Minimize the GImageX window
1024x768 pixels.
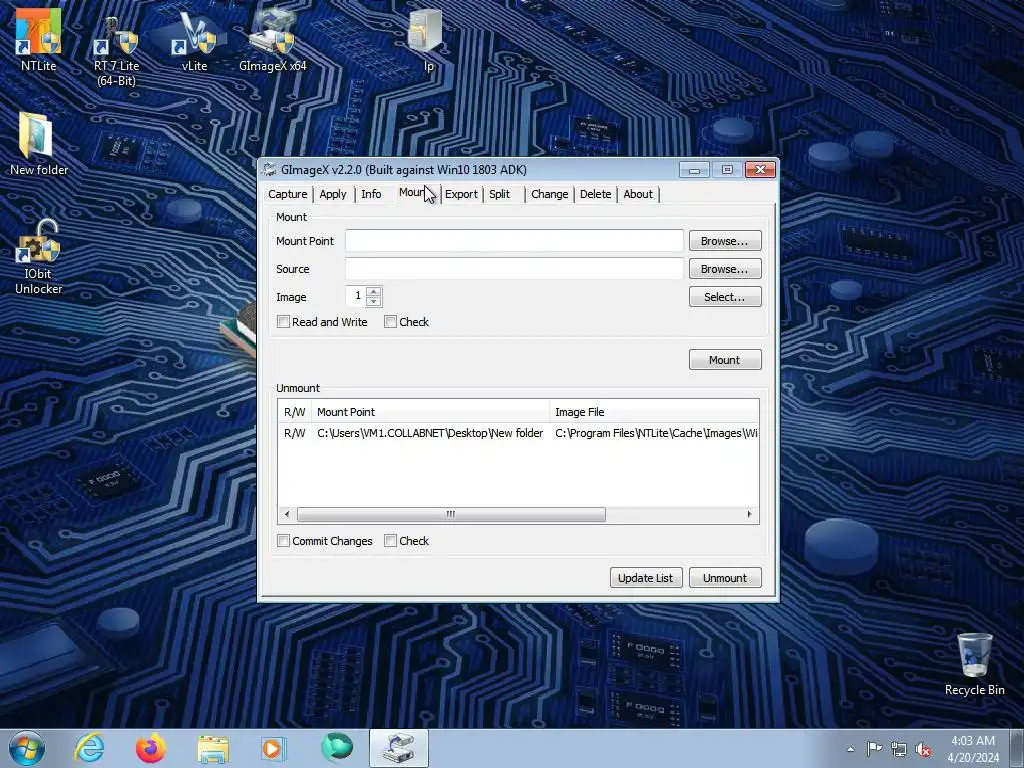coord(694,170)
